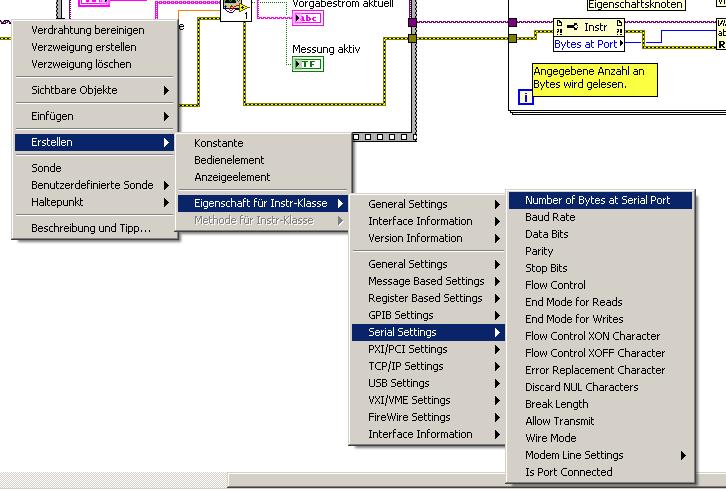Open the Haltepunkt submenu
Screen dimensions: 726x490
[x=94, y=202]
